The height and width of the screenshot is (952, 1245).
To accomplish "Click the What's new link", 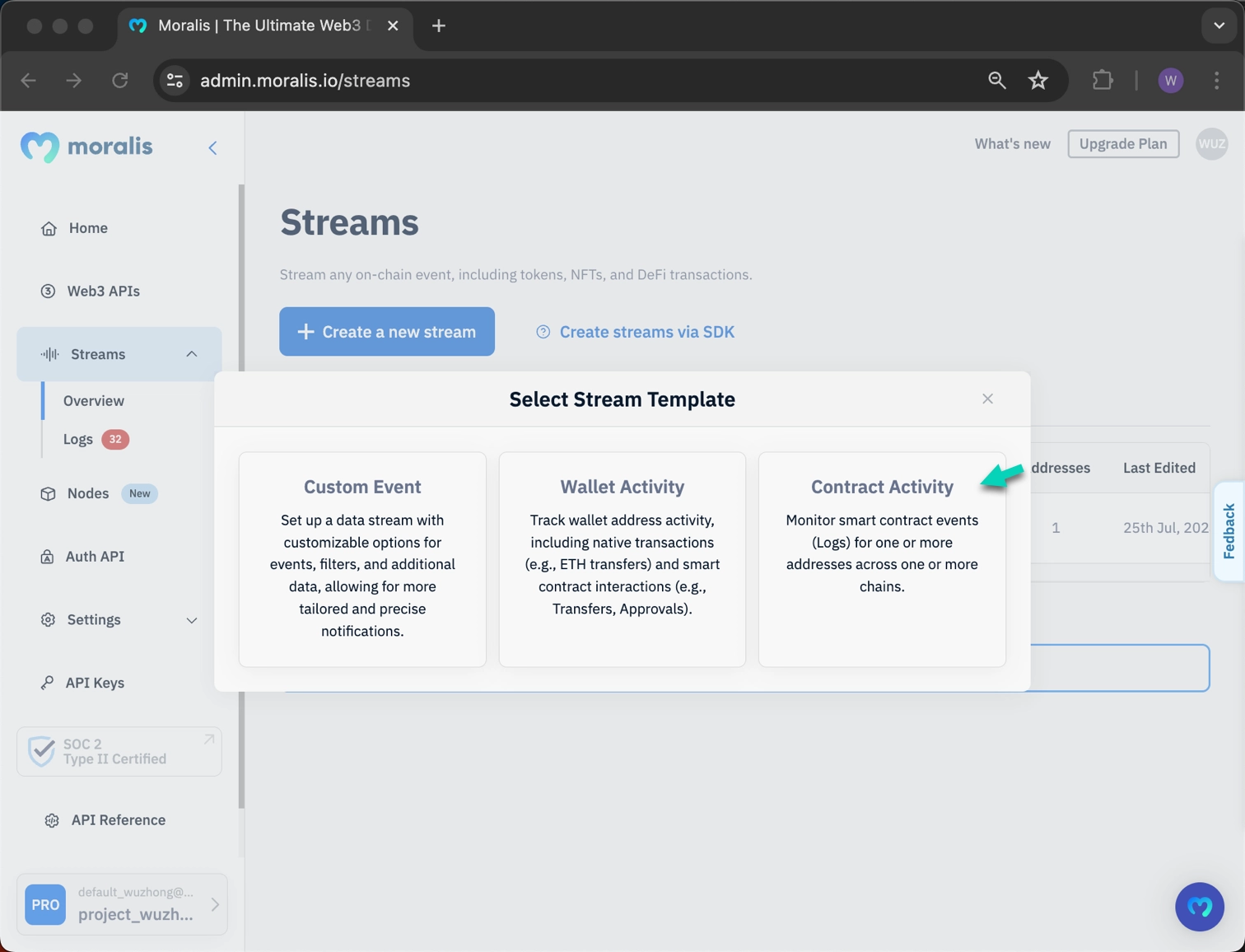I will 1012,144.
